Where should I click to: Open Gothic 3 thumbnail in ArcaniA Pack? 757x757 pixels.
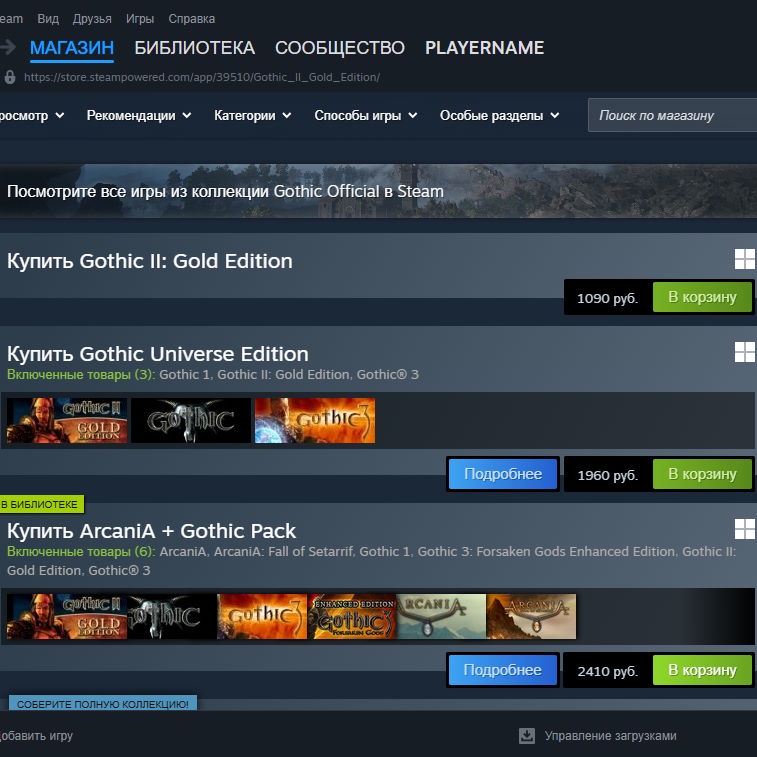262,617
